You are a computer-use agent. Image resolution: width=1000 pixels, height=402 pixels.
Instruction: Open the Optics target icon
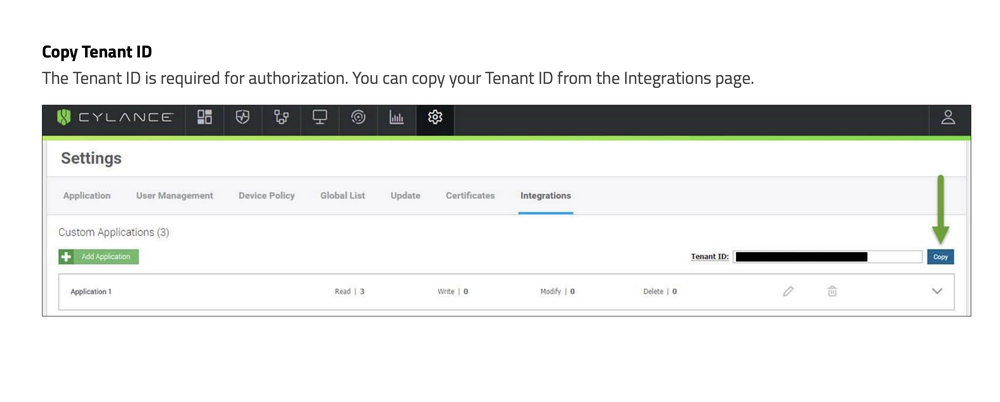358,118
